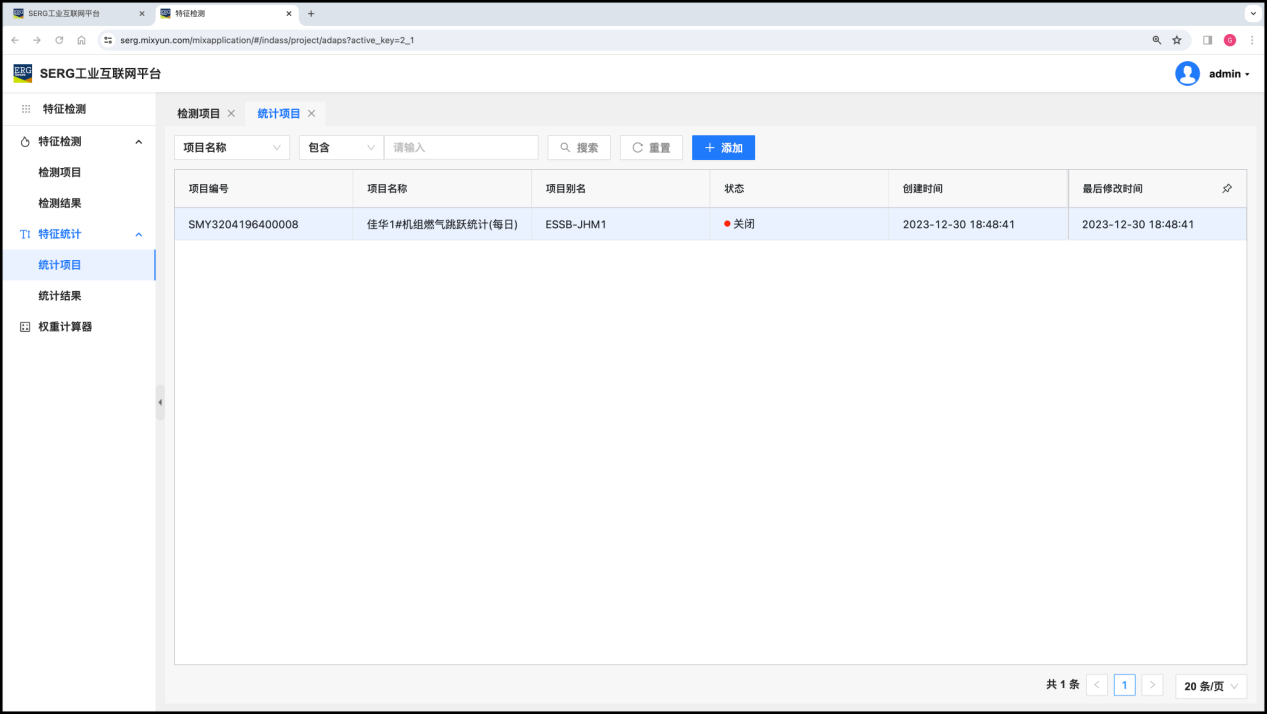Viewport: 1267px width, 714px height.
Task: Click the 搜索 search button
Action: (x=579, y=148)
